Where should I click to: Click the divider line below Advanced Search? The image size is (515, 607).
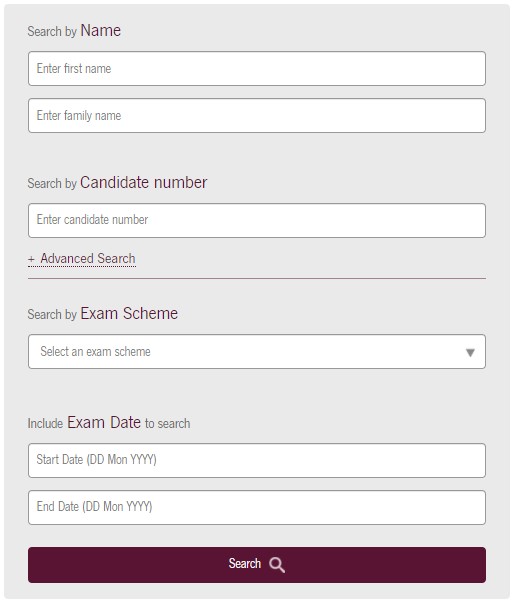[257, 278]
